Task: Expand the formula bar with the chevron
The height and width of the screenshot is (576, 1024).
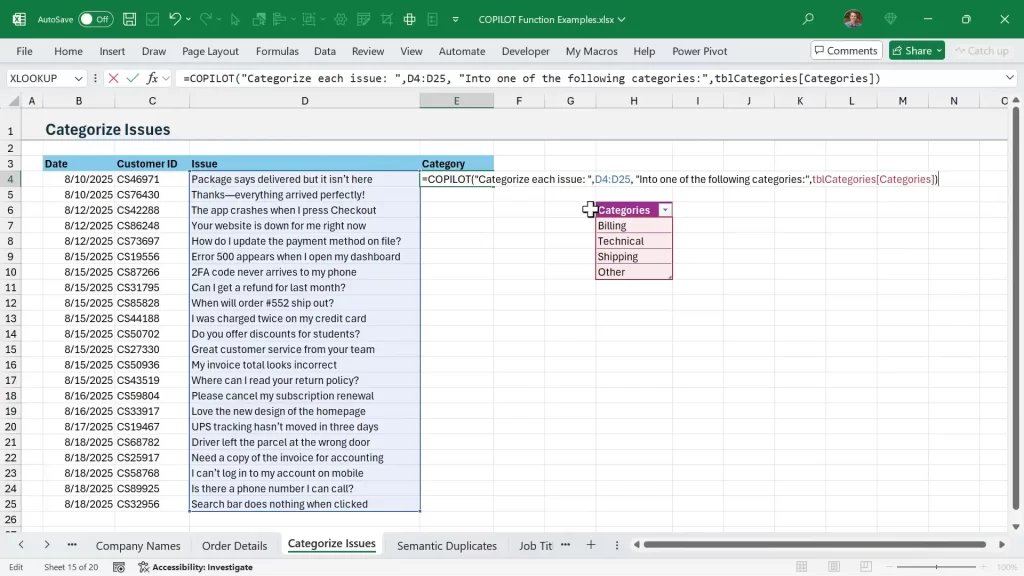Action: (1009, 78)
